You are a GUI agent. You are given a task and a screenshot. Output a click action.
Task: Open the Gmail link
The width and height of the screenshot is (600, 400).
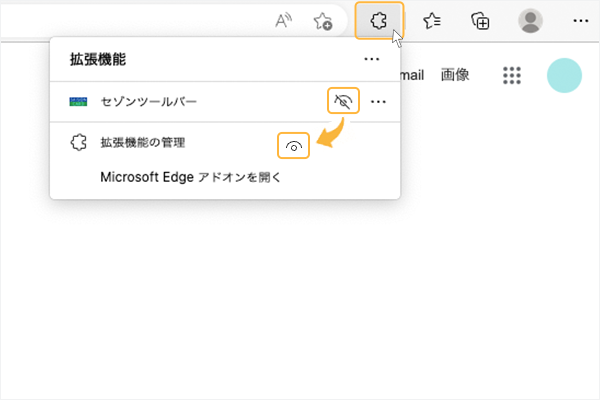point(412,75)
